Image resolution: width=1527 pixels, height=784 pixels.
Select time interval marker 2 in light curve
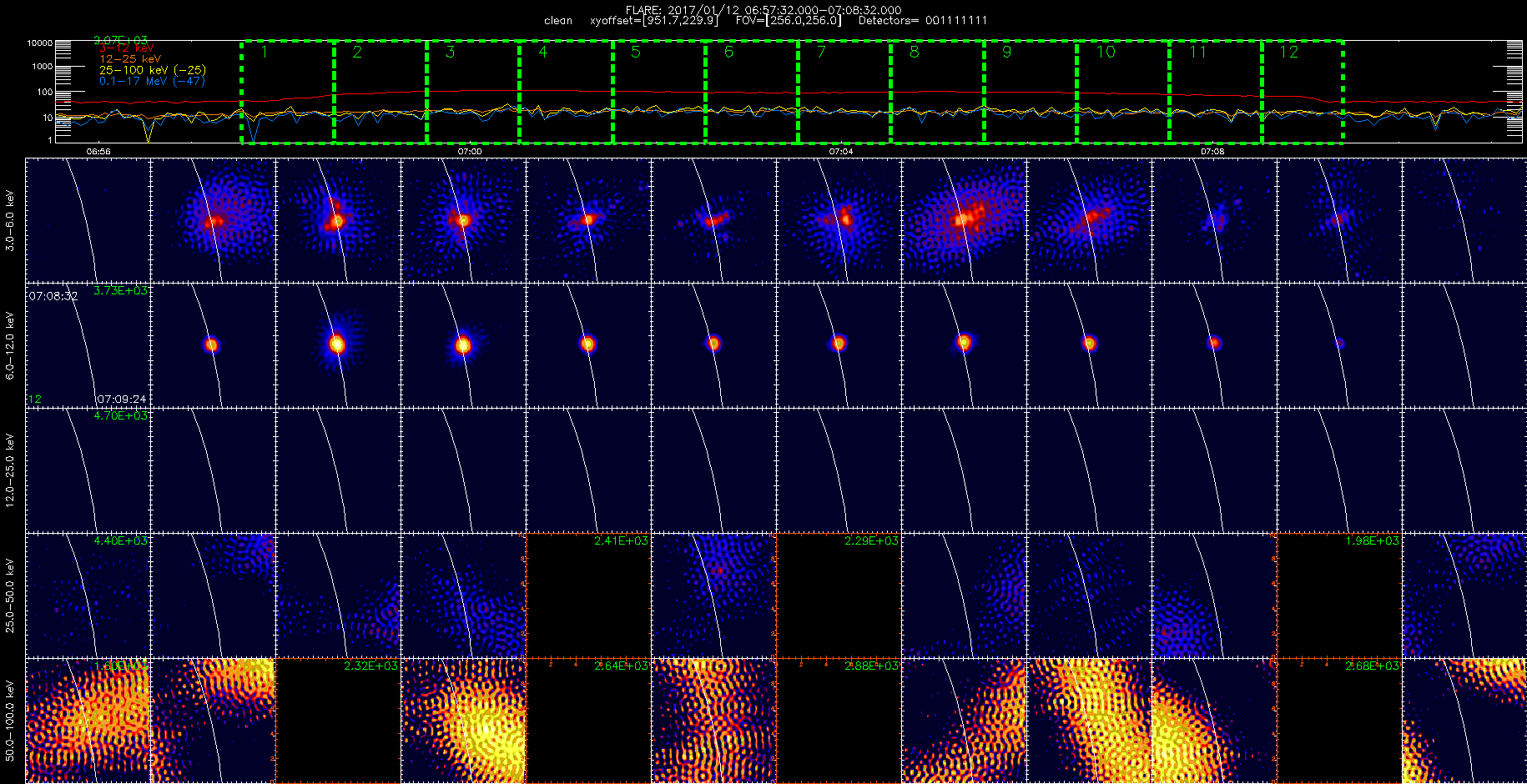point(357,53)
